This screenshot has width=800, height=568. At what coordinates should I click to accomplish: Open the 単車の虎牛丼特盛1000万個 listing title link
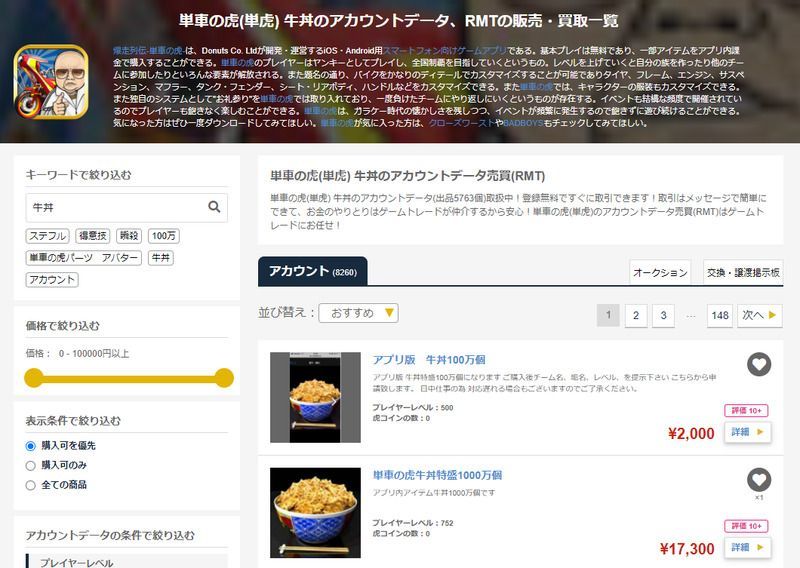(437, 475)
